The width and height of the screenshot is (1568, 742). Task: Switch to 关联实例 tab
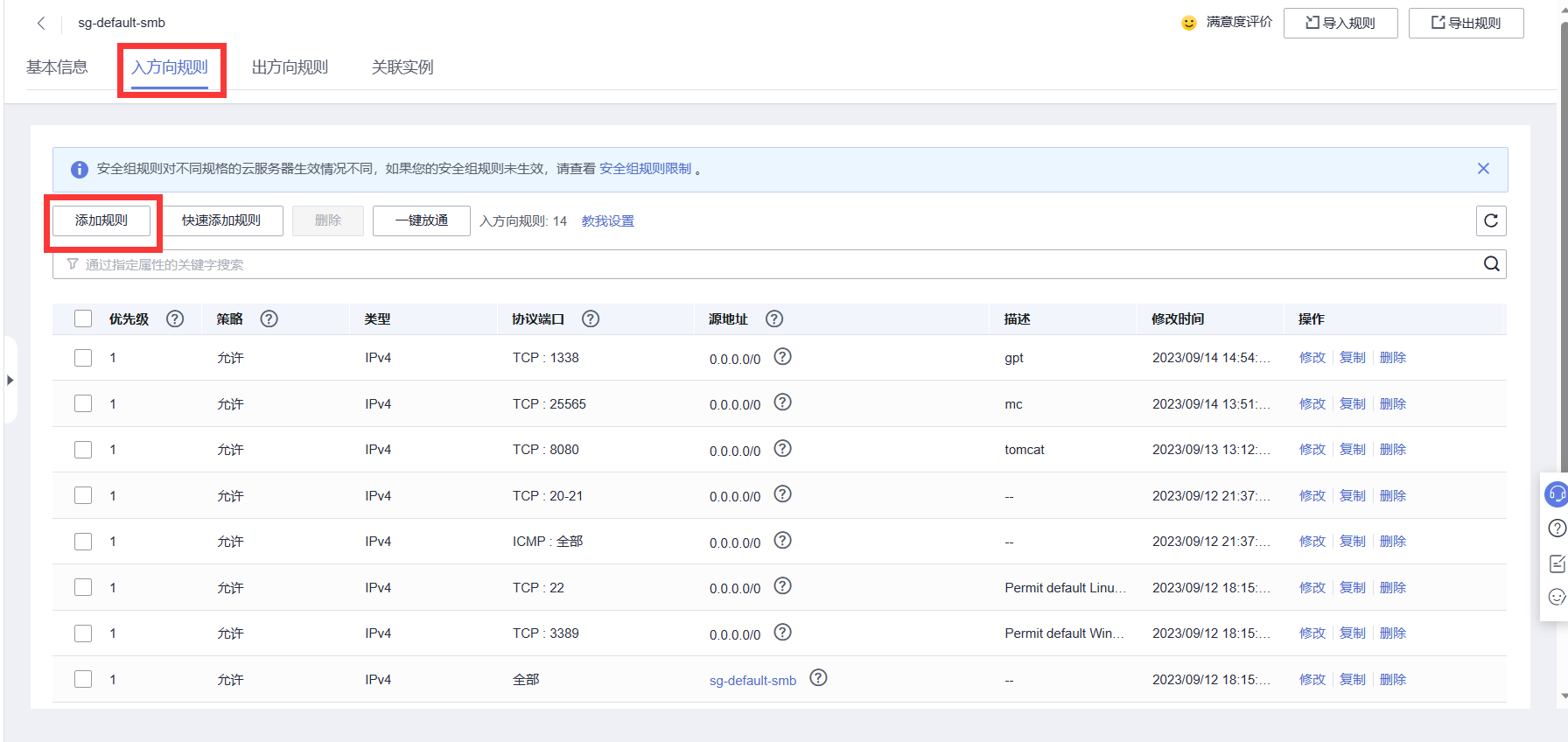click(x=402, y=67)
